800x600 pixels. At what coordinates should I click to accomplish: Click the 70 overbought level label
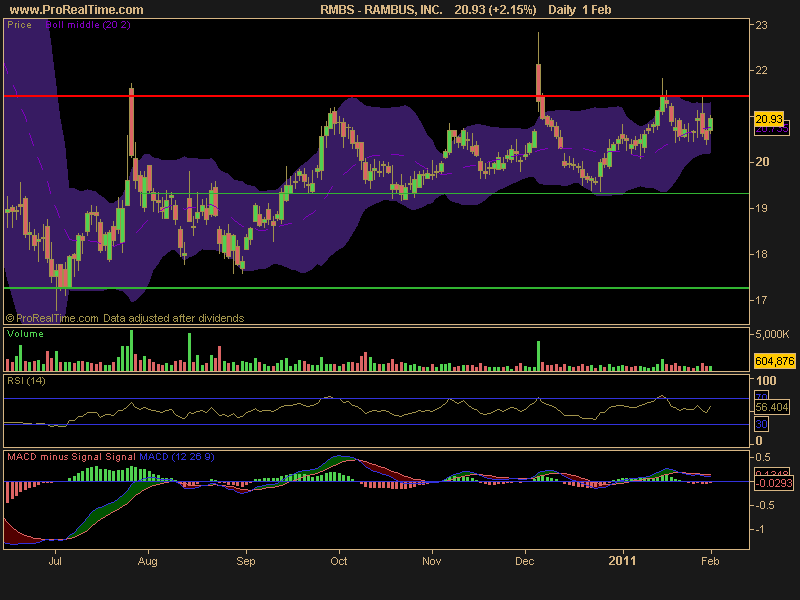tap(761, 396)
